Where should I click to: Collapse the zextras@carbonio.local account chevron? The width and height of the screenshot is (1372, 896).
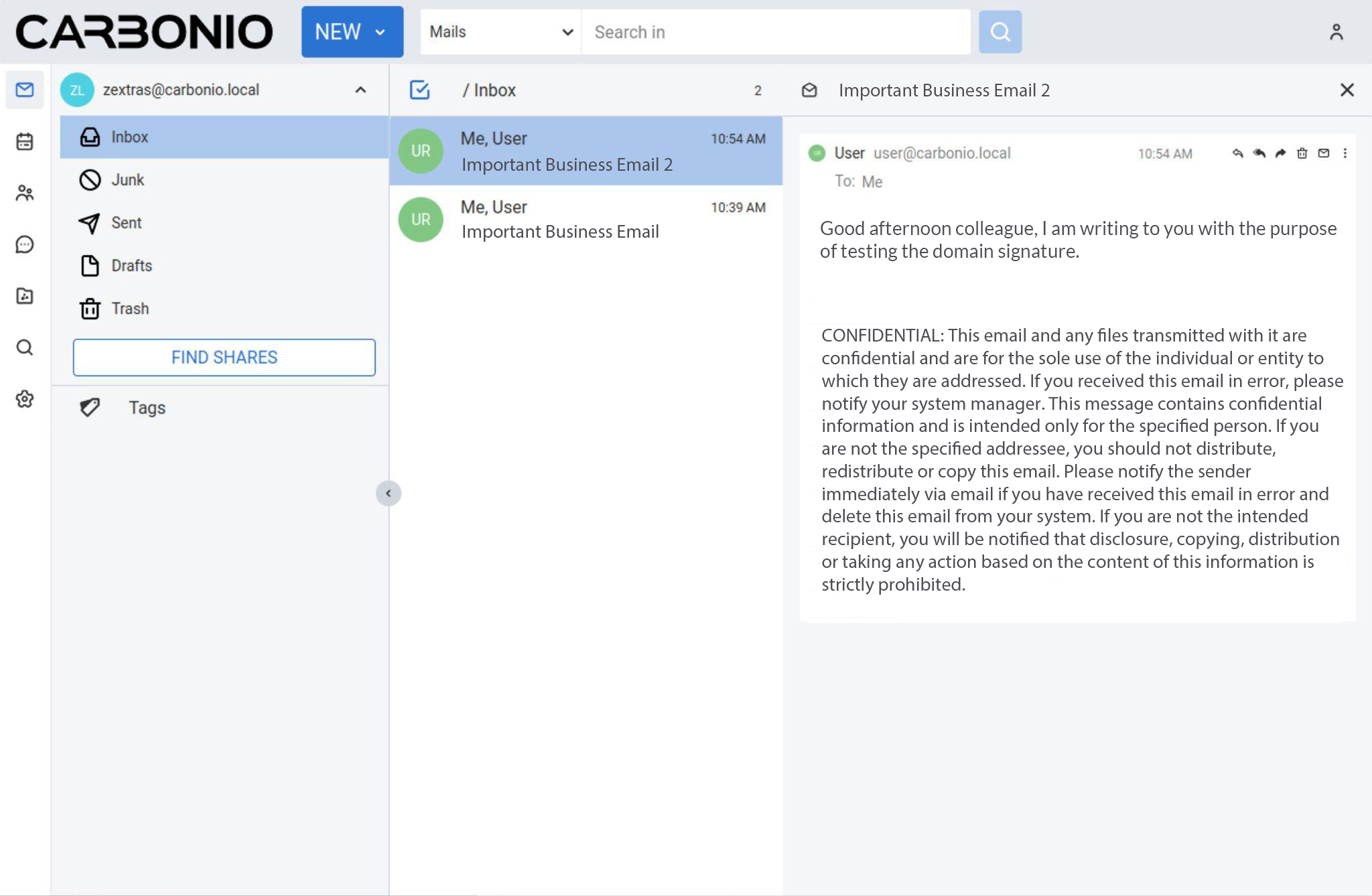click(x=361, y=90)
